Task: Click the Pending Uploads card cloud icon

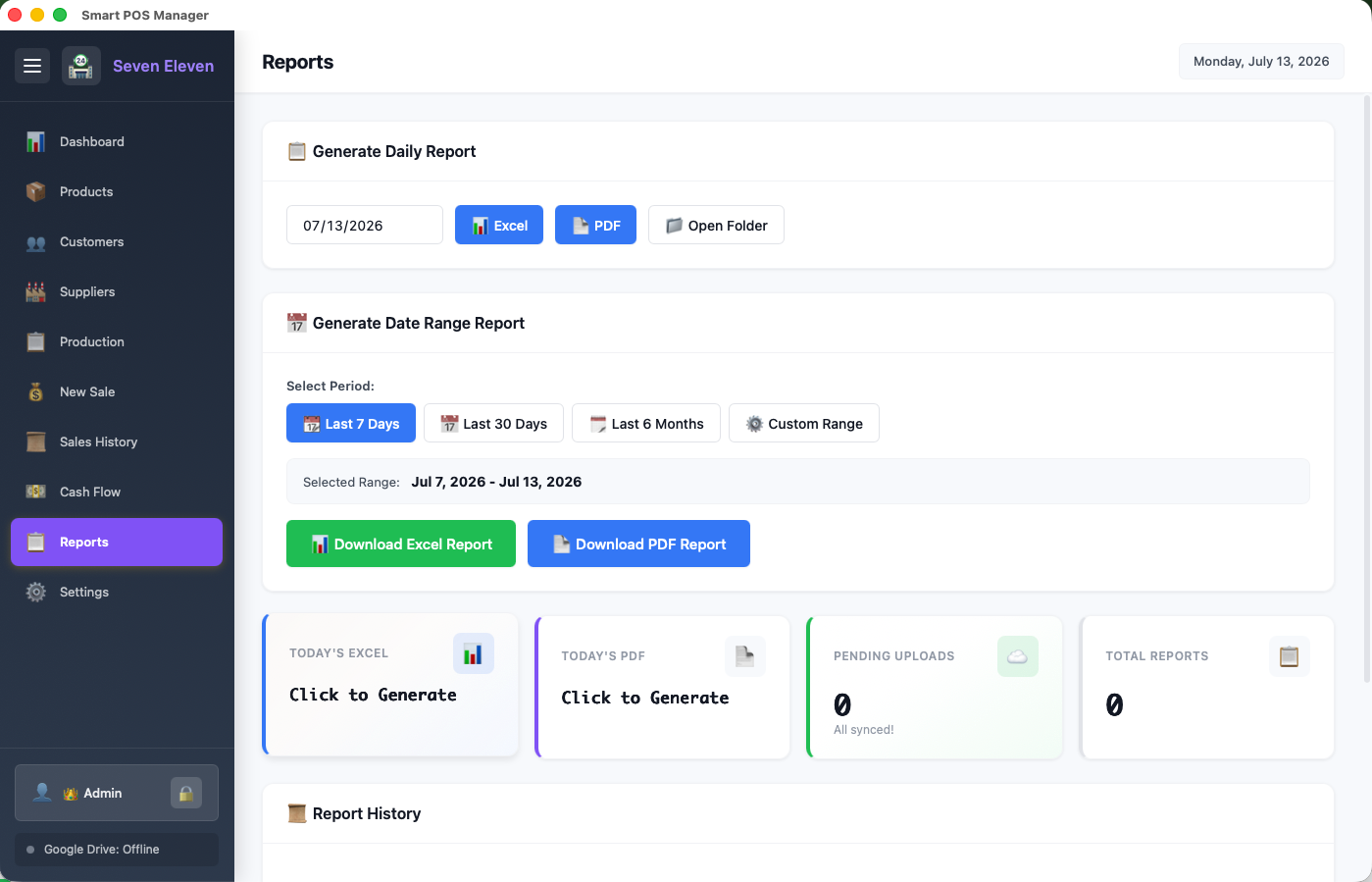Action: [x=1018, y=656]
